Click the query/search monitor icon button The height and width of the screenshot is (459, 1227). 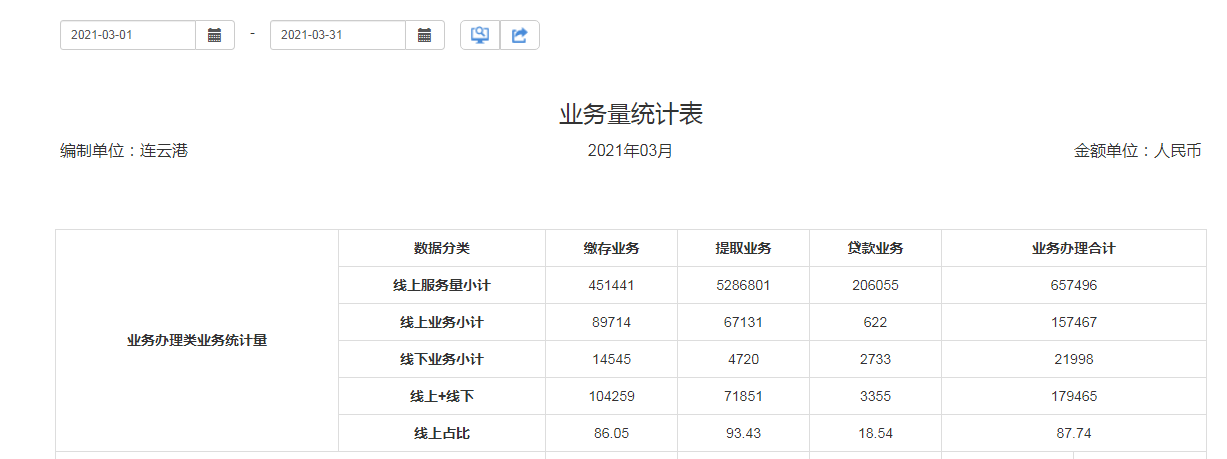pos(480,35)
